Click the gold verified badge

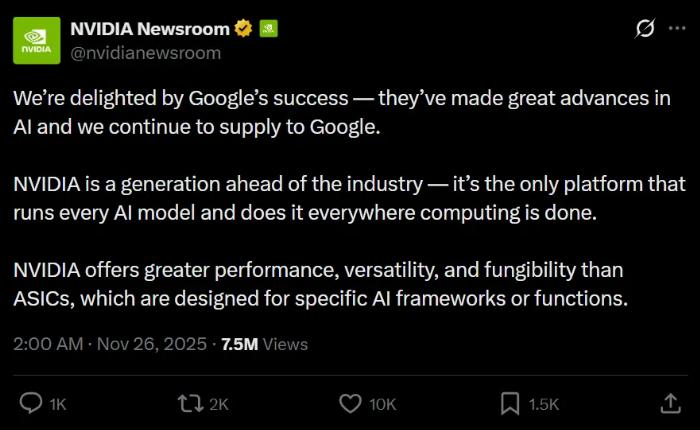(x=243, y=30)
